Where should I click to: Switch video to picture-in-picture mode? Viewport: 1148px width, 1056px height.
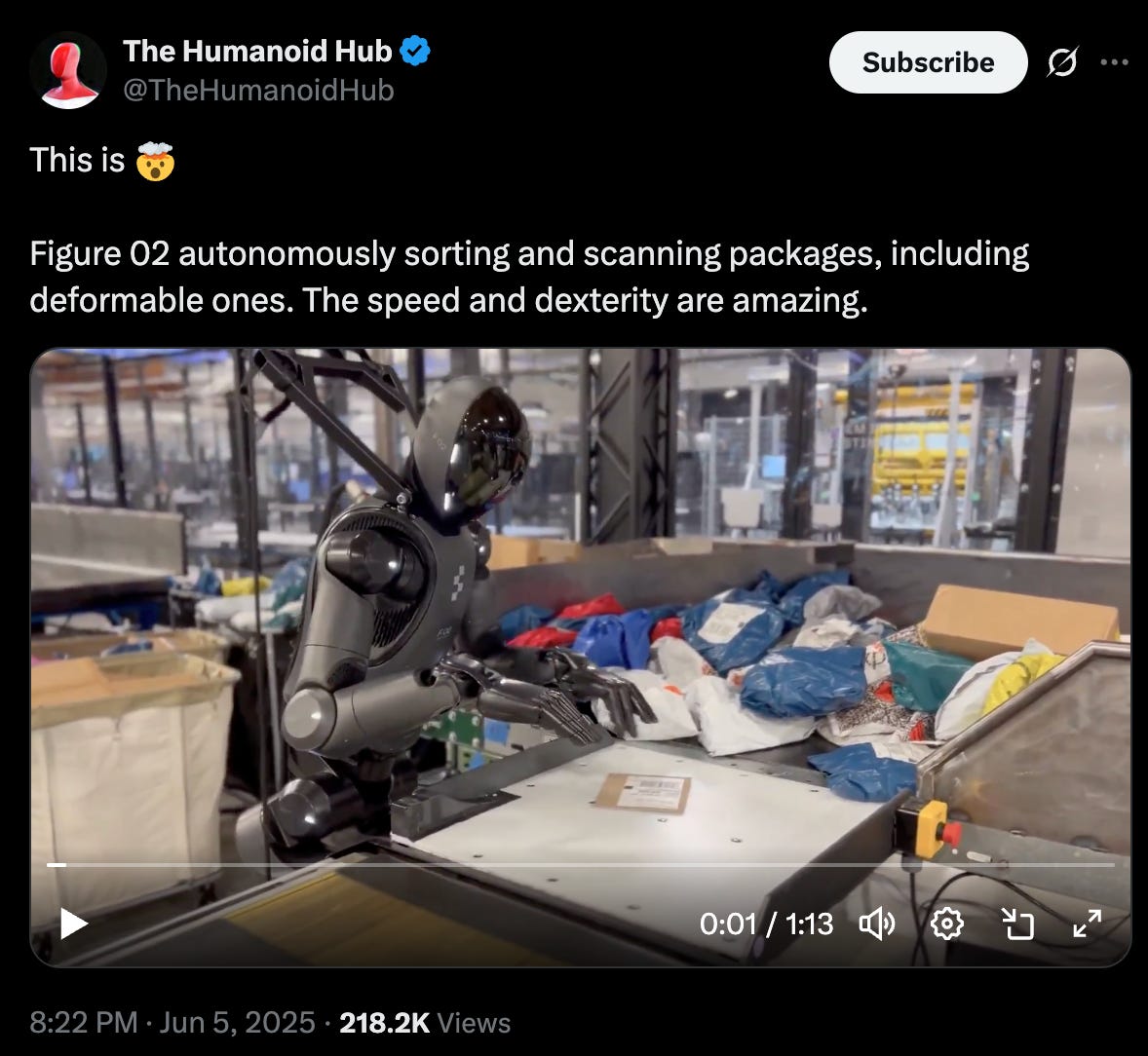1017,924
